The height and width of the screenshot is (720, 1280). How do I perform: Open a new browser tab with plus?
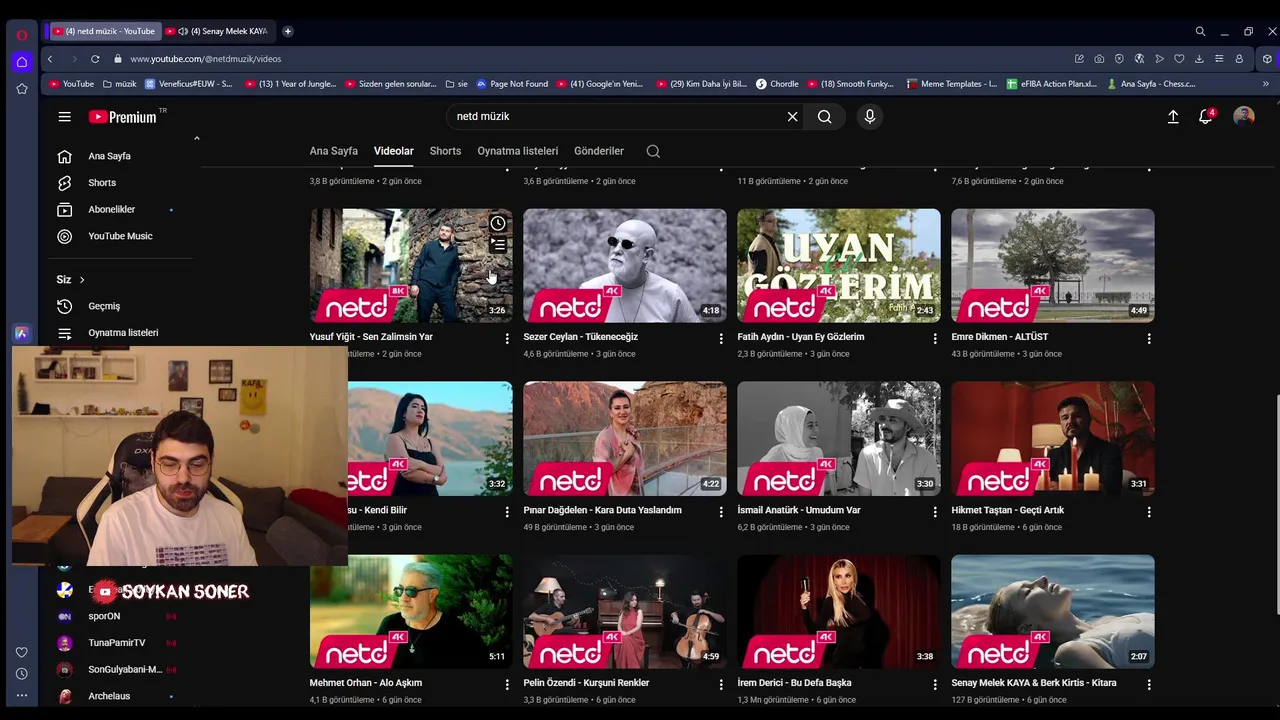coord(287,31)
